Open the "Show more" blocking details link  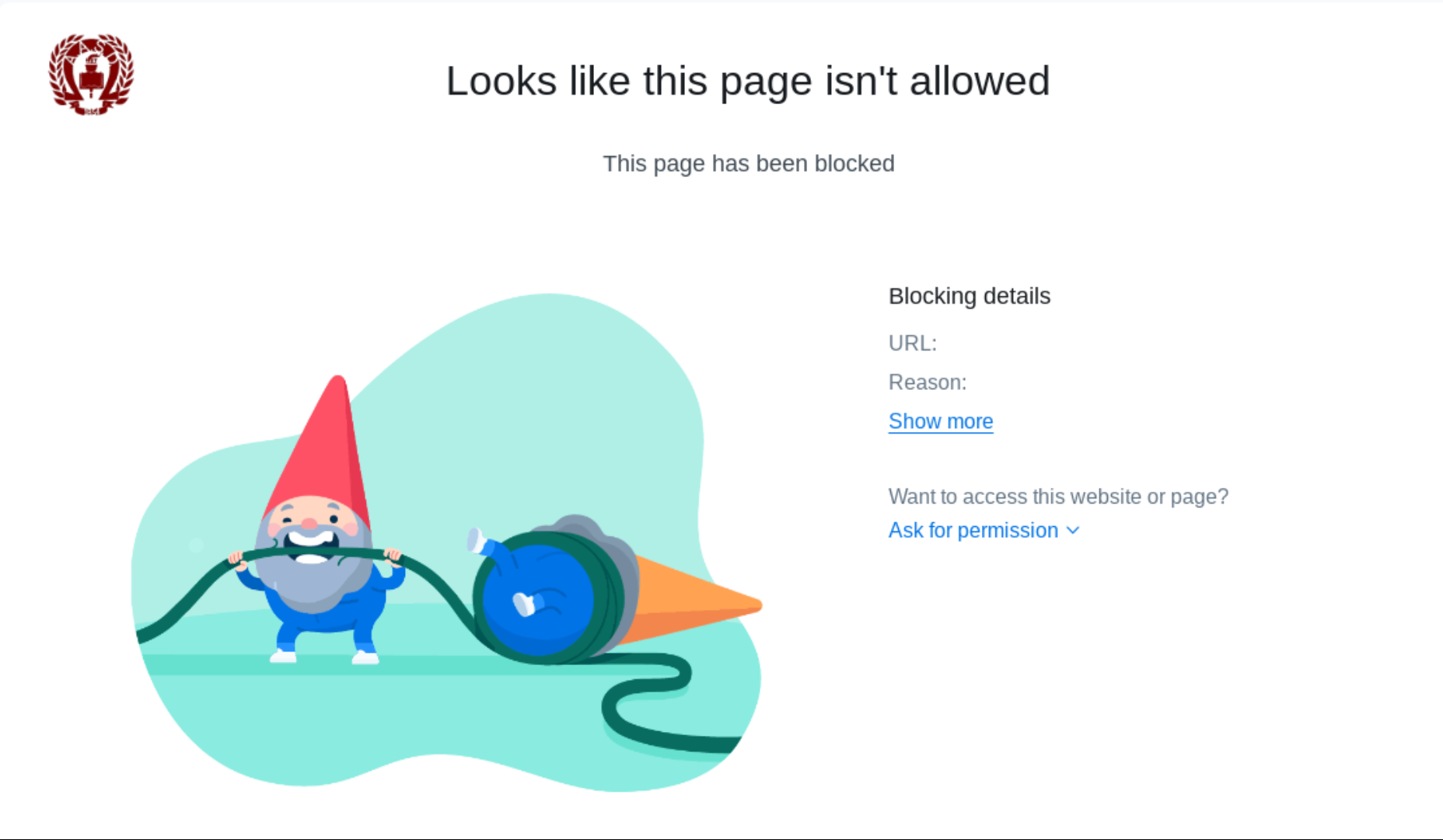pyautogui.click(x=941, y=421)
